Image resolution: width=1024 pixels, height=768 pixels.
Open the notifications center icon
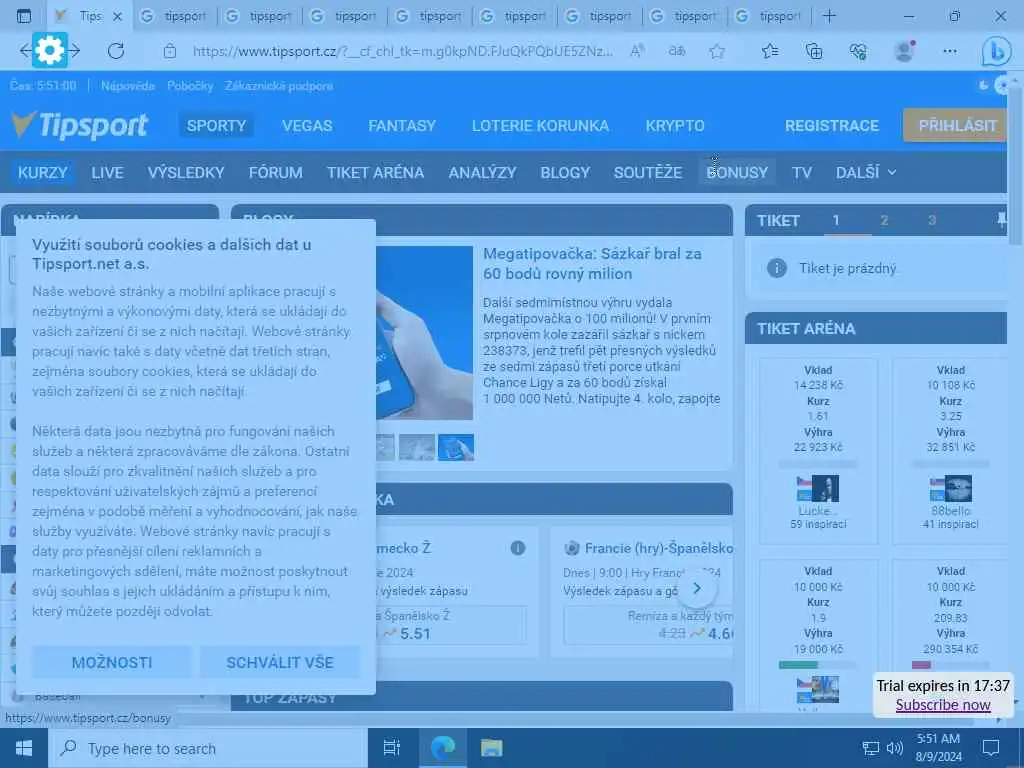[x=991, y=748]
